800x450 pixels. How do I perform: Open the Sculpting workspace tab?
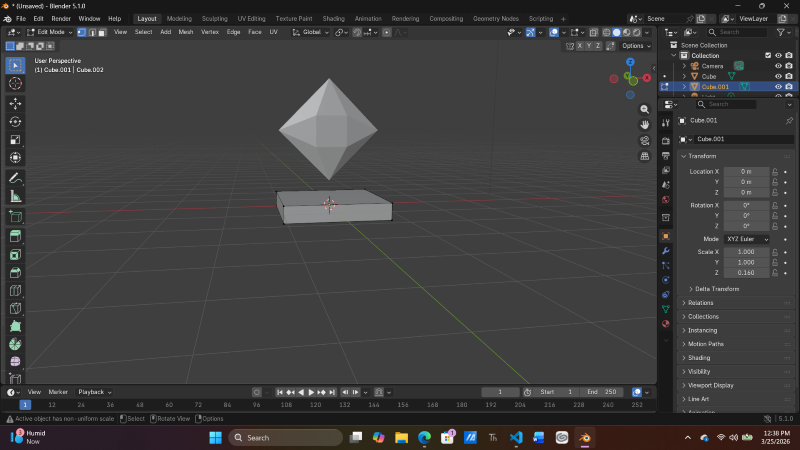pos(214,18)
